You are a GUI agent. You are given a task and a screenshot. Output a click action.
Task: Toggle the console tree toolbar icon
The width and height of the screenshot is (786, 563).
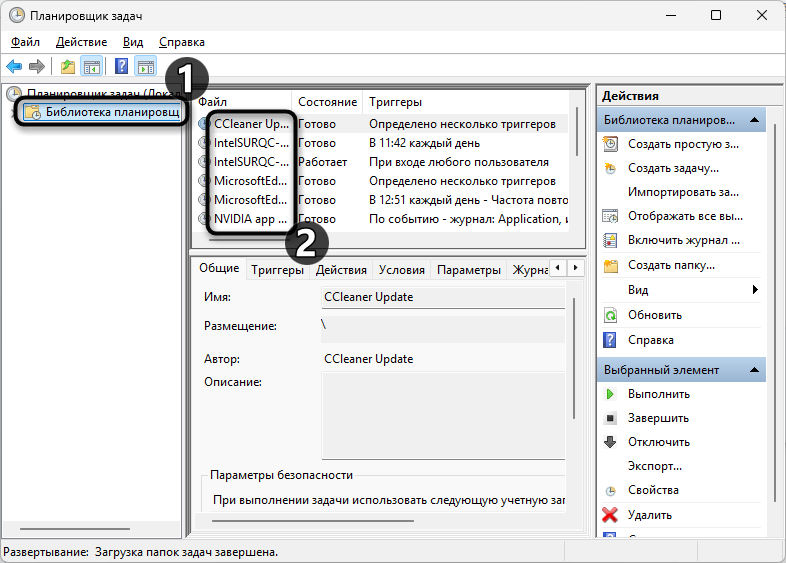(91, 67)
